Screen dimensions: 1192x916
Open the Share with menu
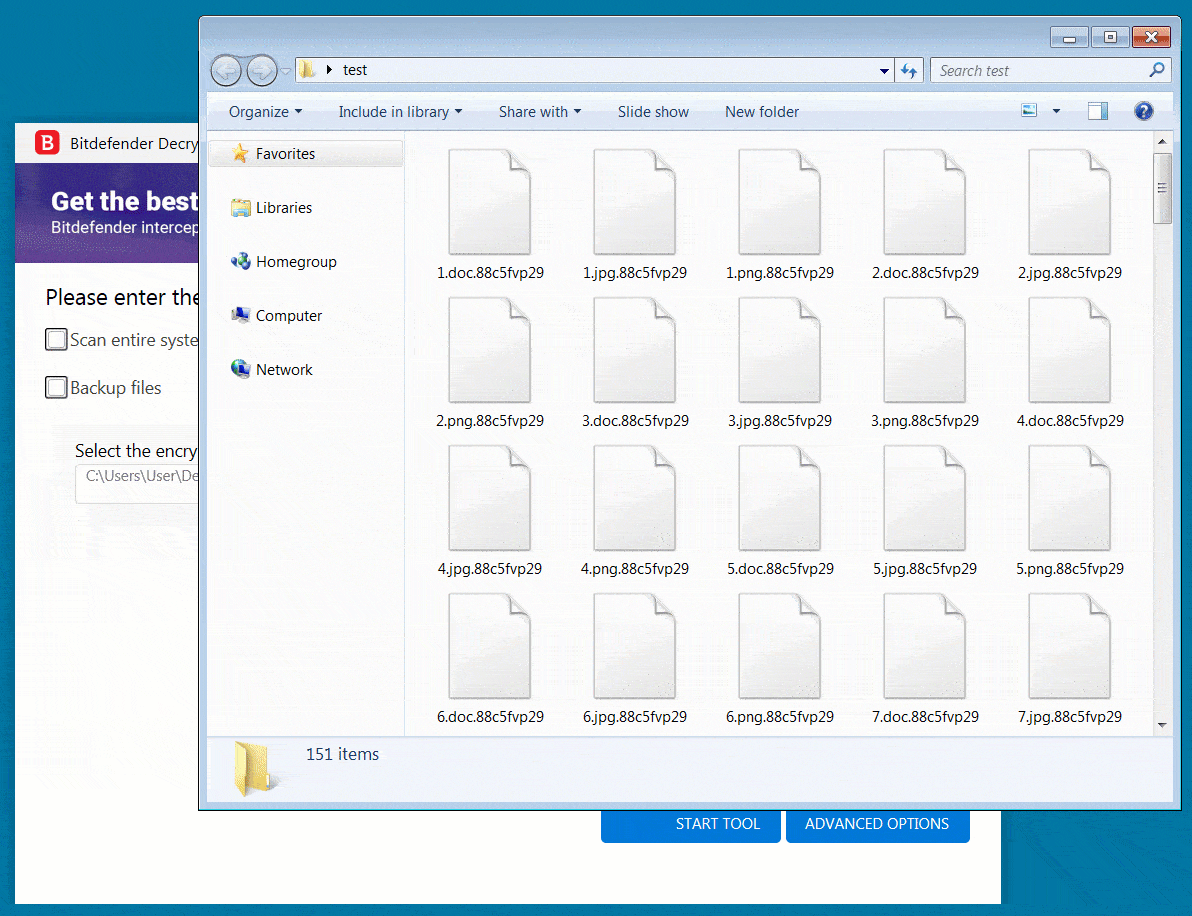540,112
